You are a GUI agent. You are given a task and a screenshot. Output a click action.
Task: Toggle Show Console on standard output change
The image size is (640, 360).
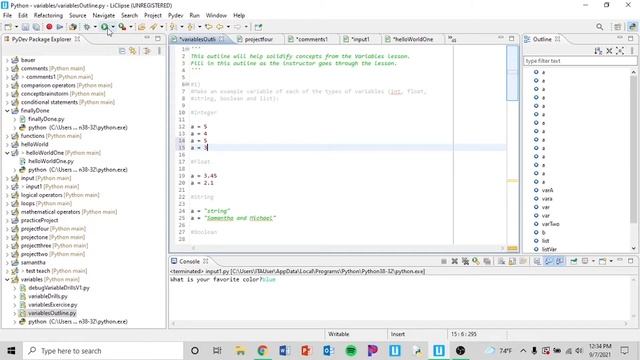[549, 261]
